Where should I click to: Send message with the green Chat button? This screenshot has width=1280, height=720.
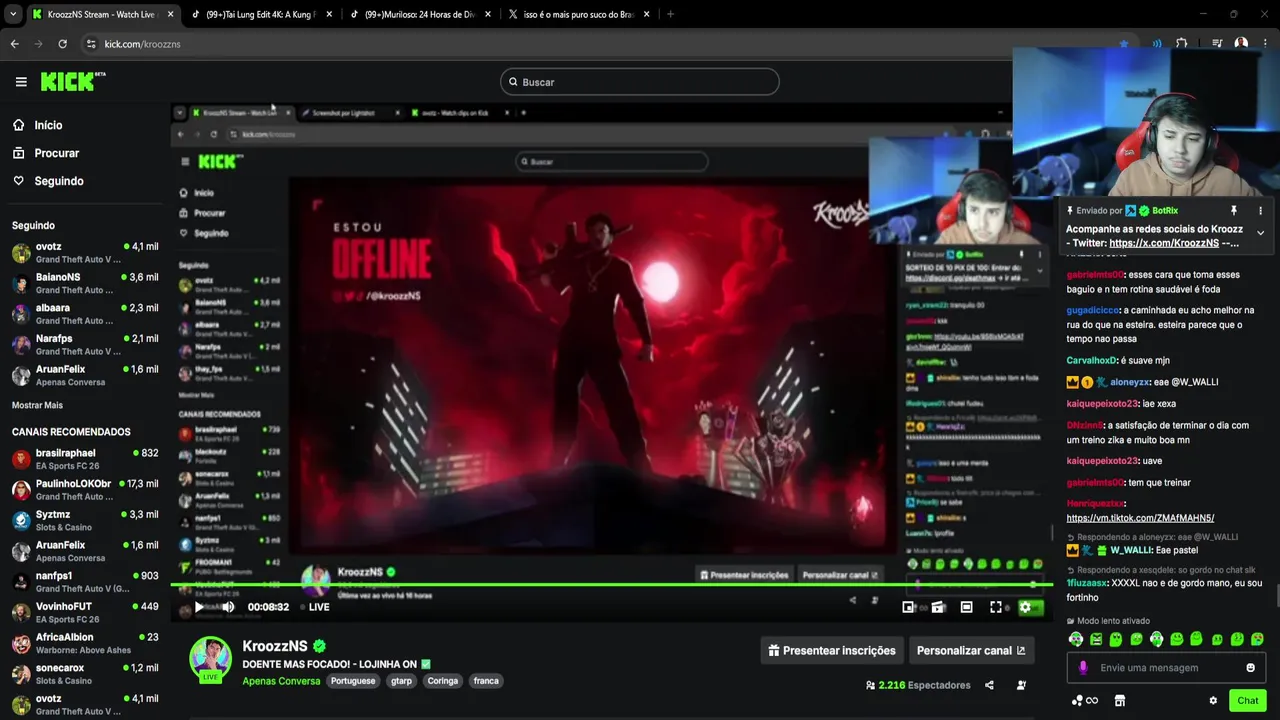1247,701
